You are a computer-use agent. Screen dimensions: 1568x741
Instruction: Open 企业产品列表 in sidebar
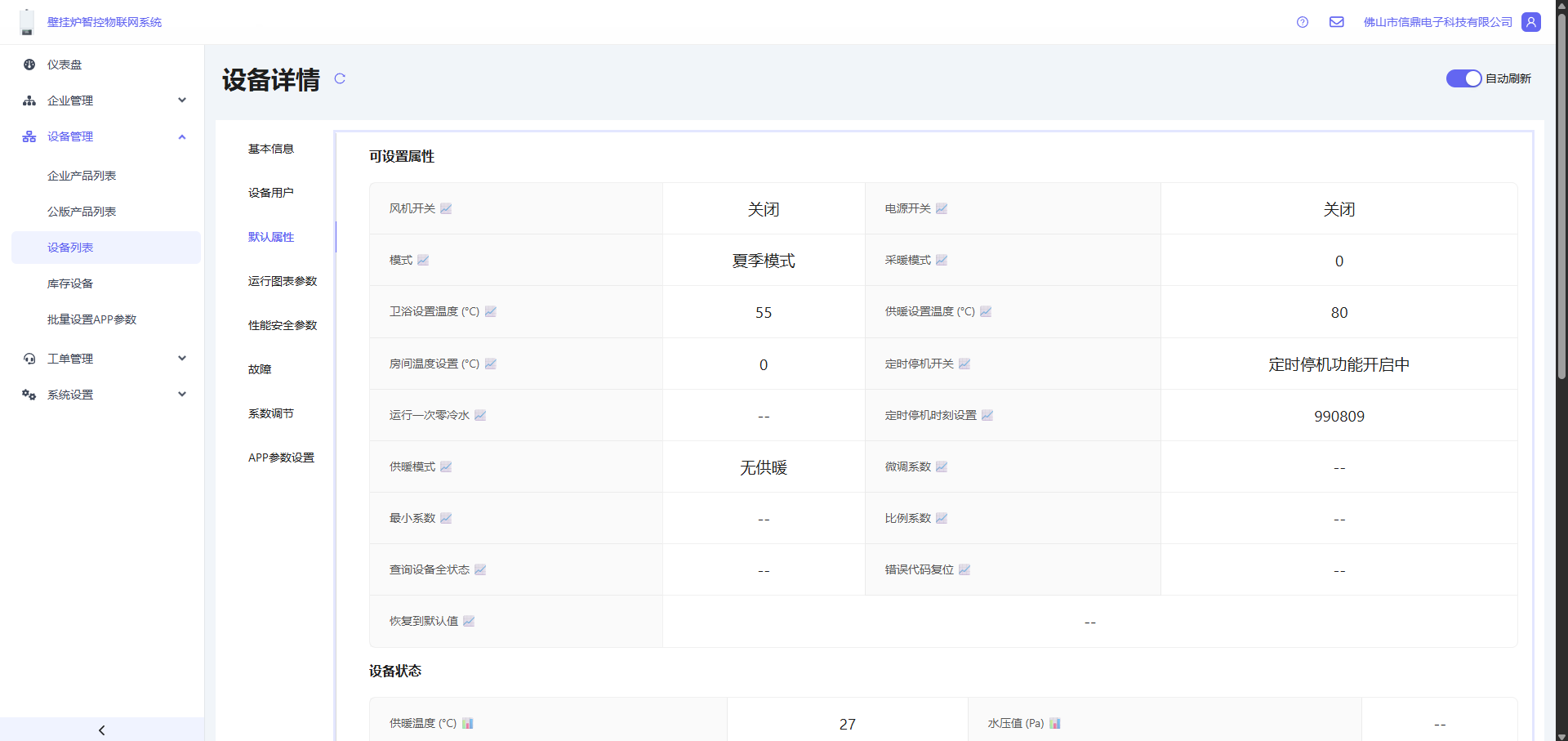(x=82, y=176)
